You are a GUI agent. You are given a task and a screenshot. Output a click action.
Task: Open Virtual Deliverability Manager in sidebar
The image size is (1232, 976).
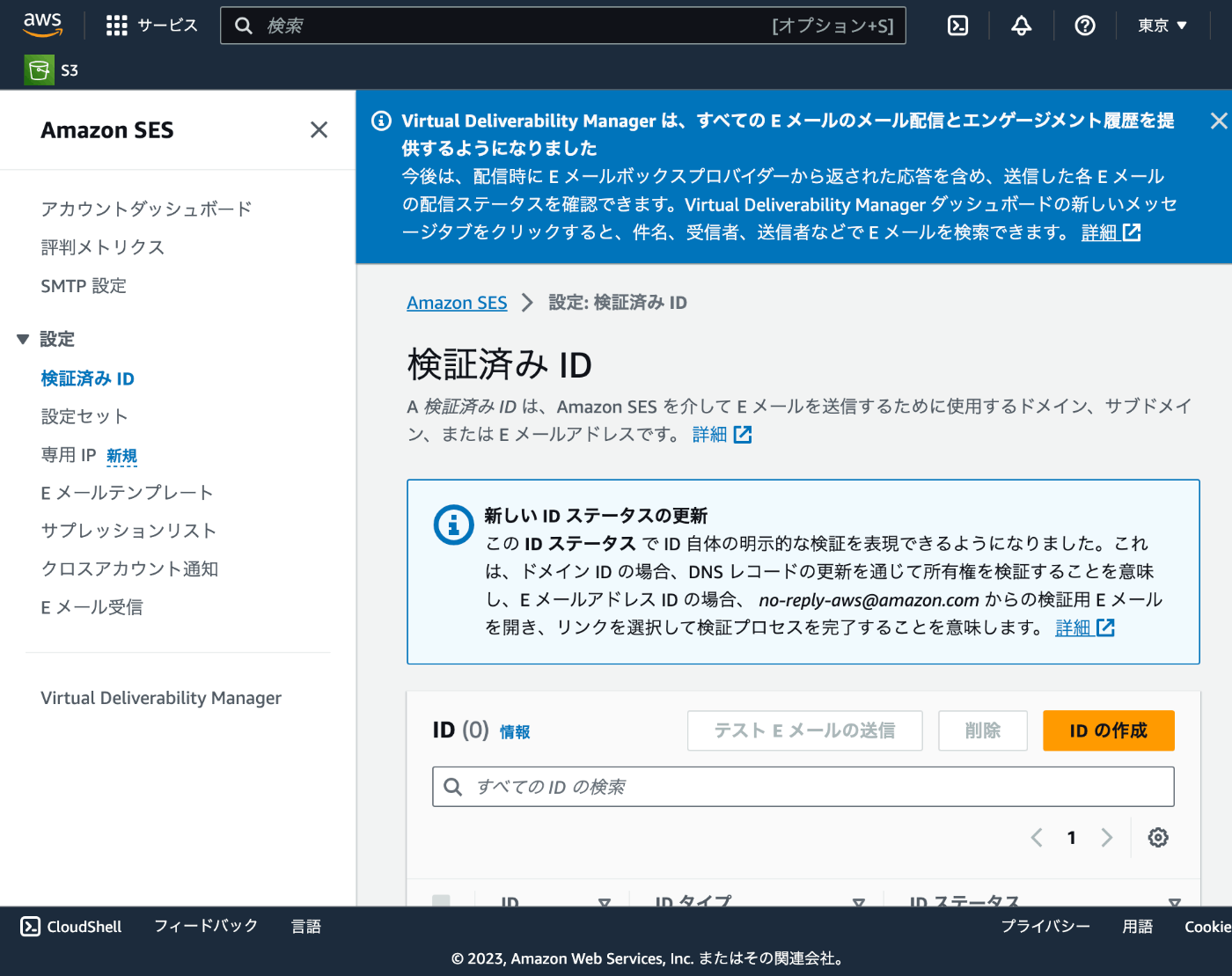[161, 698]
